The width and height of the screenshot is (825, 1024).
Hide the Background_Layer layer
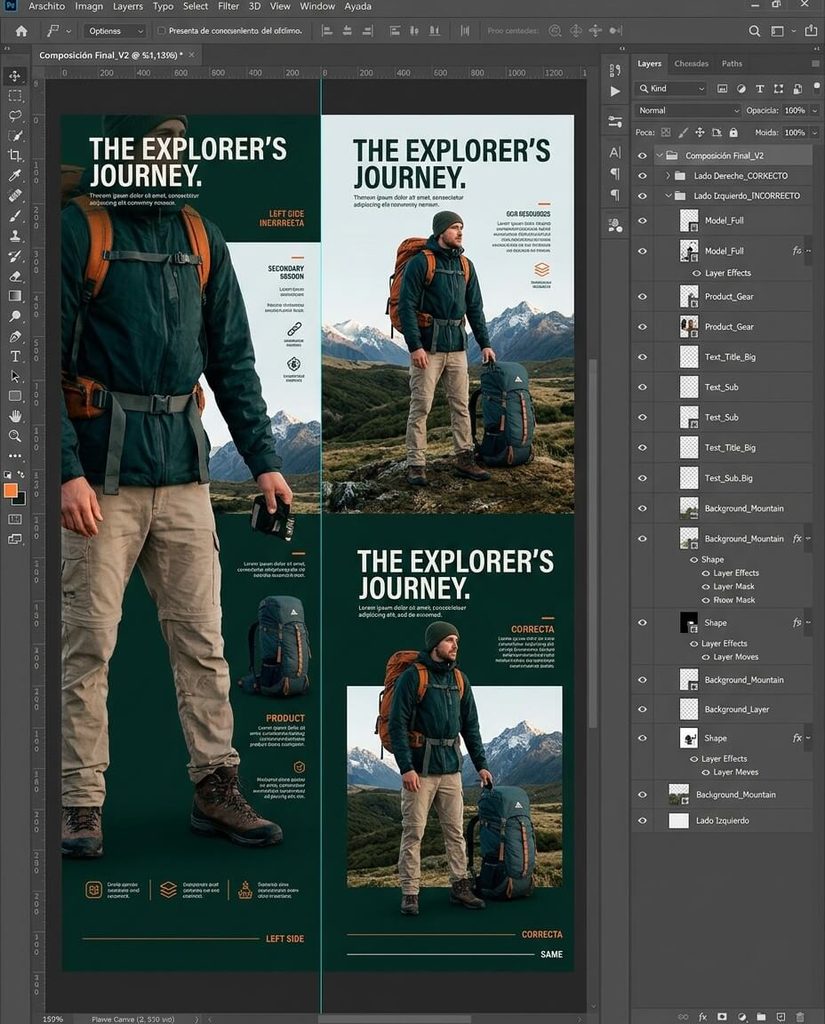coord(642,709)
